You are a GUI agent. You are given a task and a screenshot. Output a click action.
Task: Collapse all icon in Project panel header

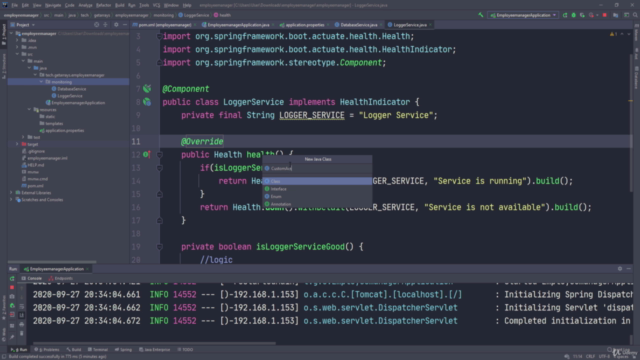coord(105,25)
